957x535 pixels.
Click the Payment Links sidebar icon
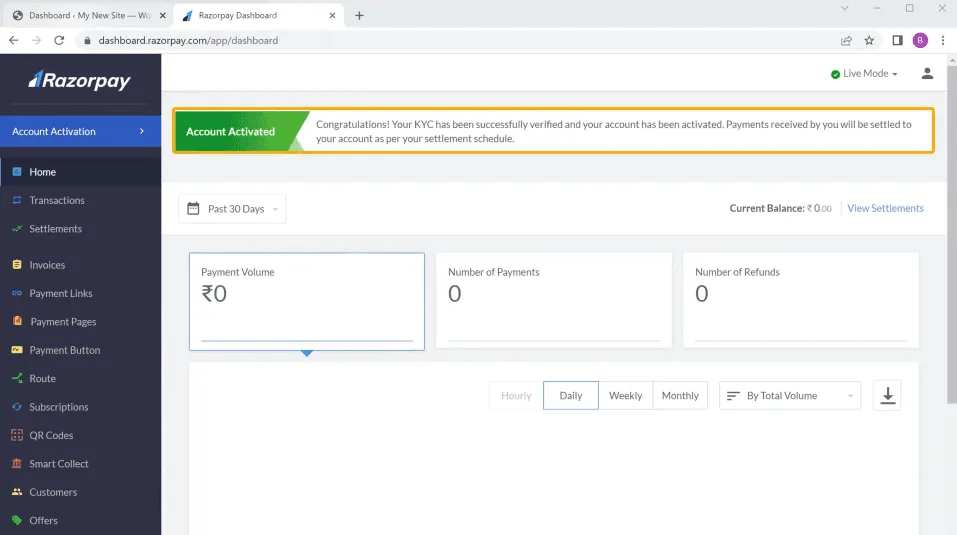17,294
